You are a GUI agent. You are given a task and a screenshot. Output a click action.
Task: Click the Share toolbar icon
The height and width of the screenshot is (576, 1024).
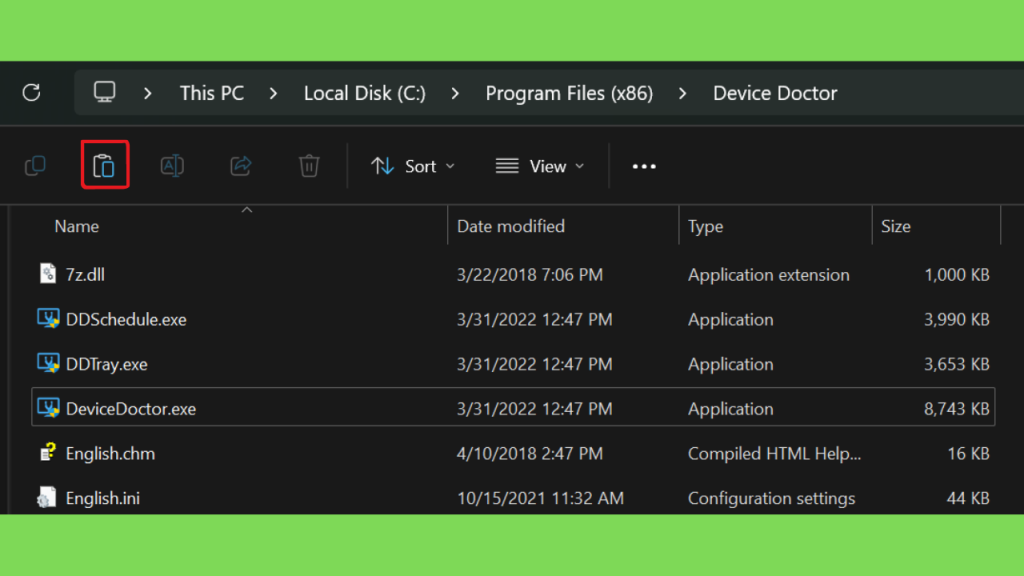tap(241, 166)
